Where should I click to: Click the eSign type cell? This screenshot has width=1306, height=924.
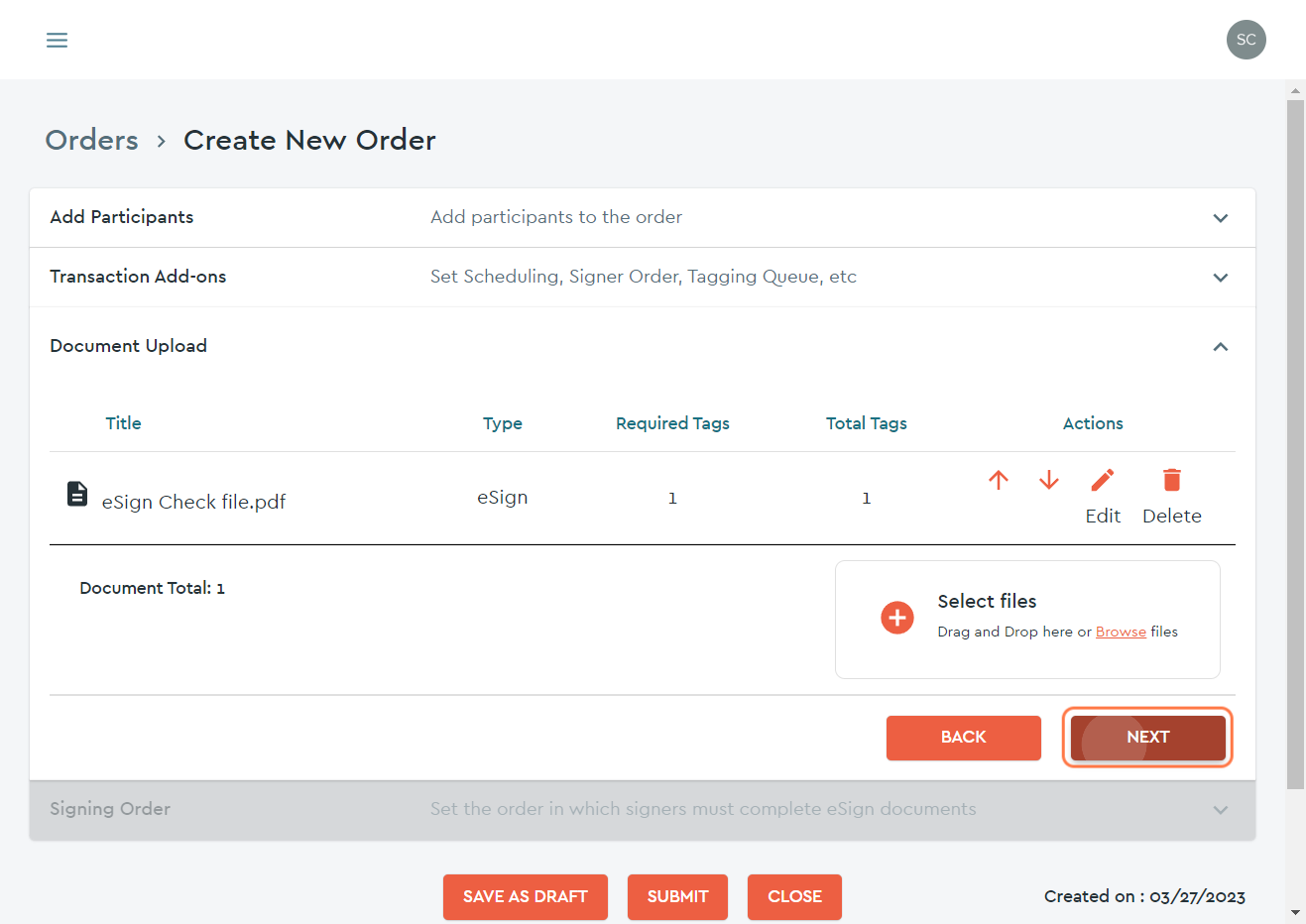click(x=503, y=498)
